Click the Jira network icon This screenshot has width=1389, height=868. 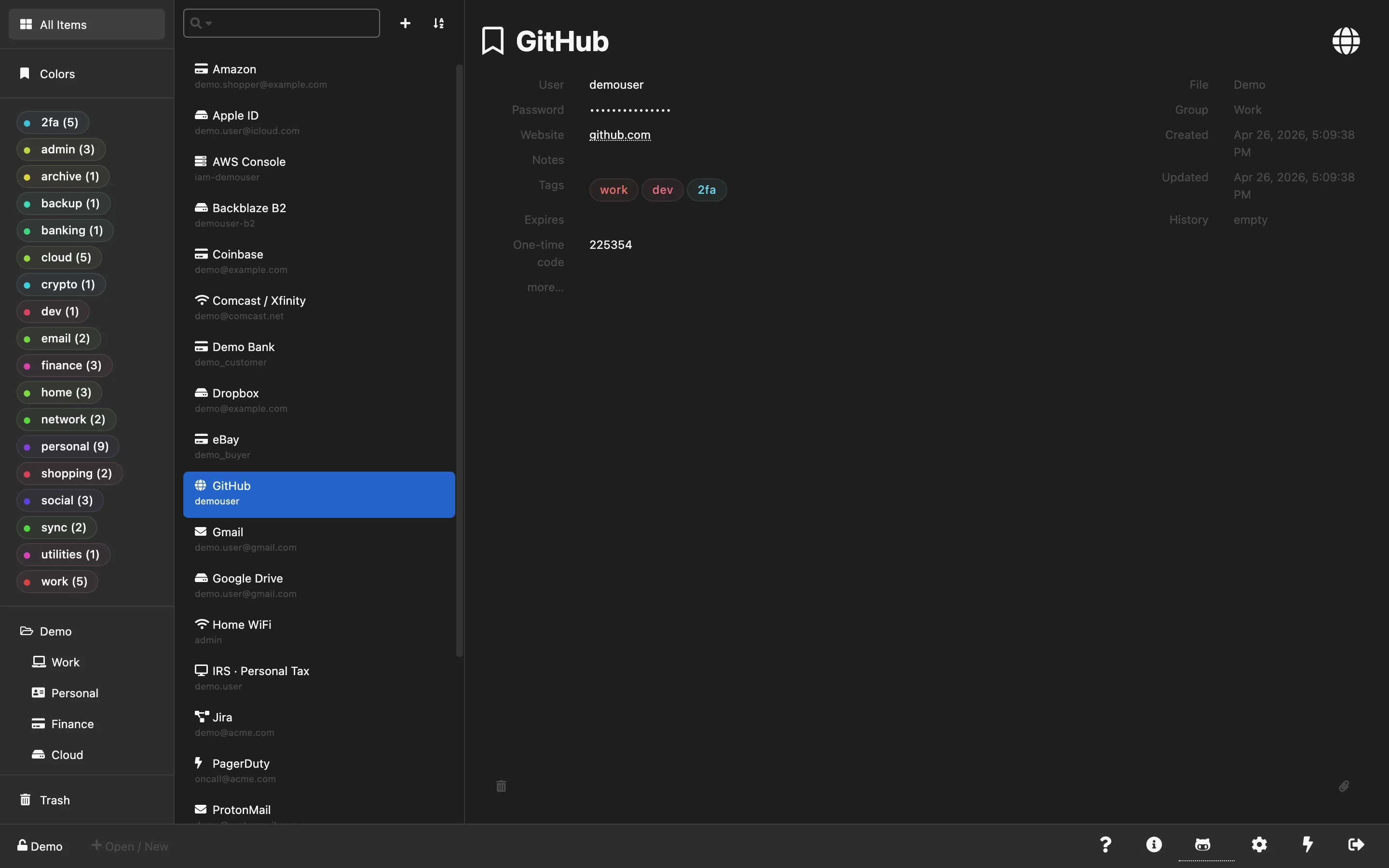pyautogui.click(x=202, y=717)
